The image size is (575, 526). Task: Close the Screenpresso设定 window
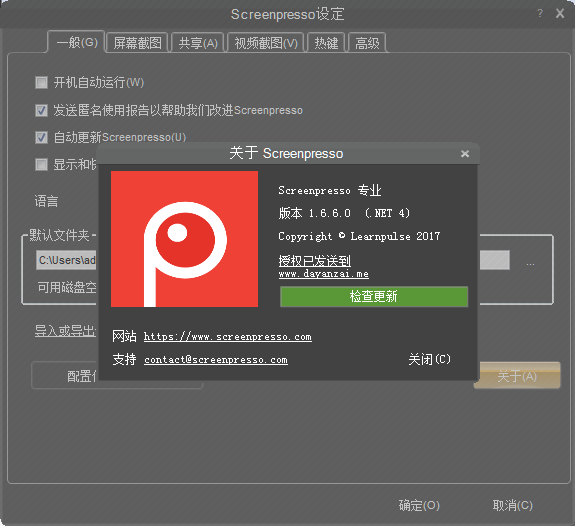pyautogui.click(x=560, y=14)
